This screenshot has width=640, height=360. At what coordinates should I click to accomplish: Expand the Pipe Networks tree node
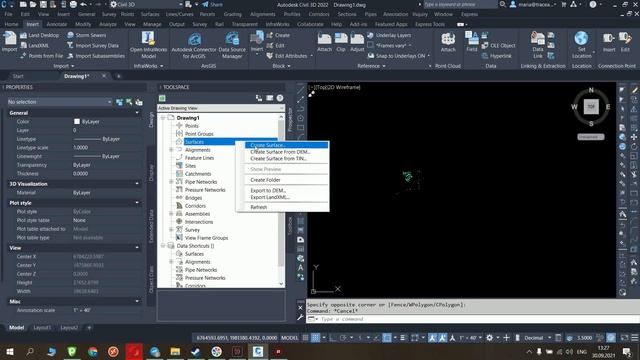[x=171, y=182]
